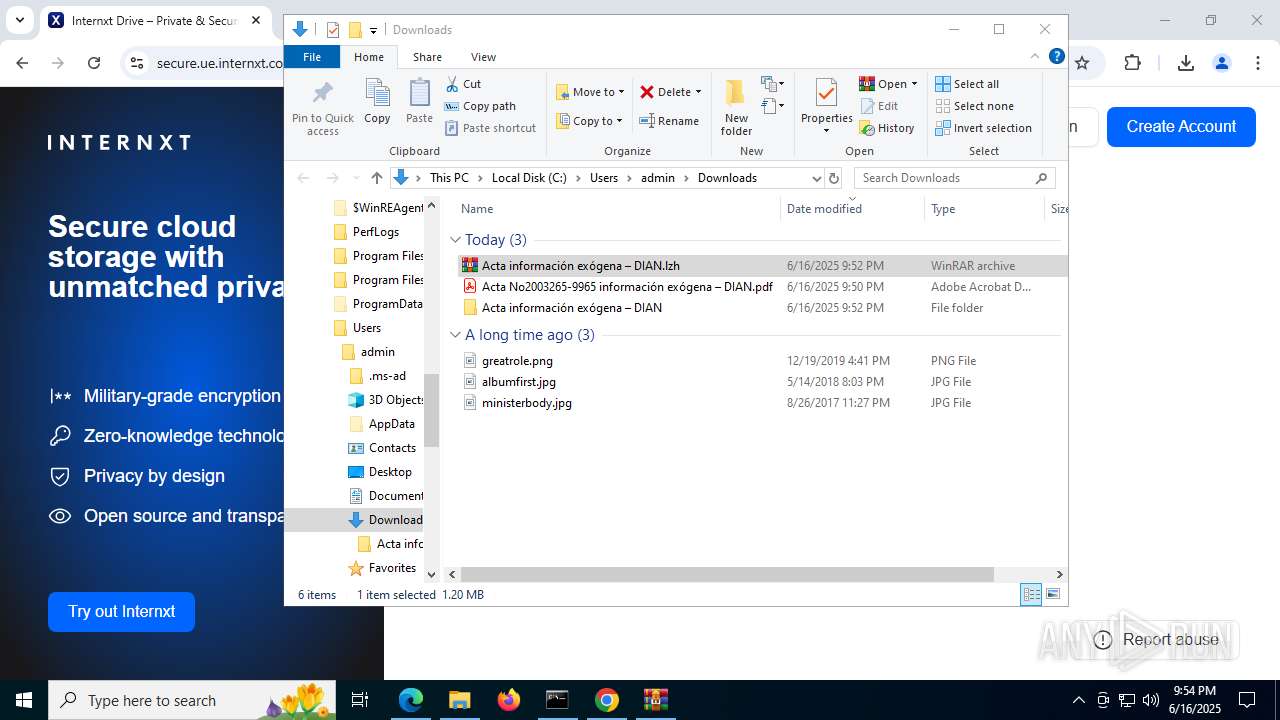Open WinRAR from the taskbar
The width and height of the screenshot is (1280, 720).
click(x=656, y=700)
